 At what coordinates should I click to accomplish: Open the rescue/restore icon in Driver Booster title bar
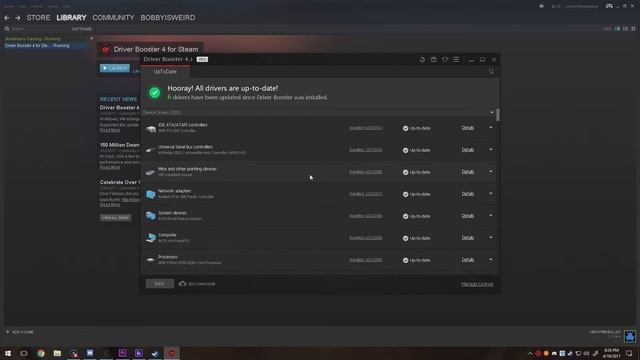pos(422,60)
